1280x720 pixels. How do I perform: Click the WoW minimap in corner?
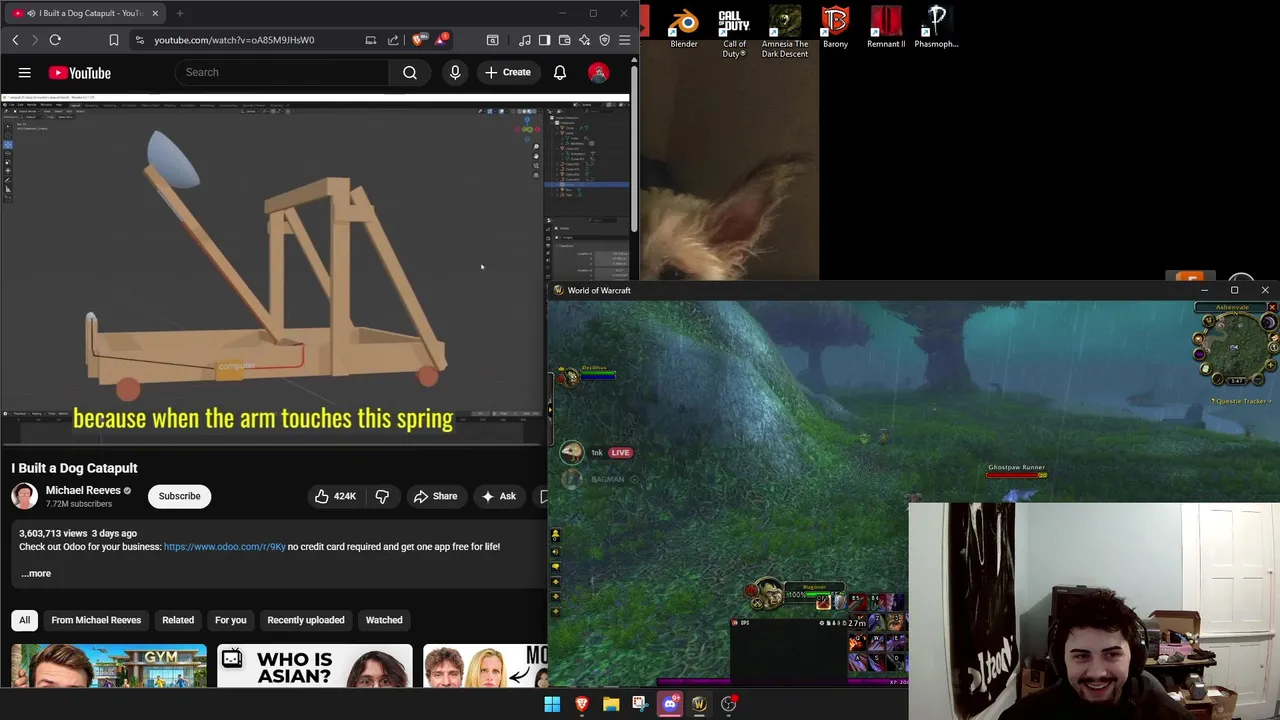point(1236,345)
